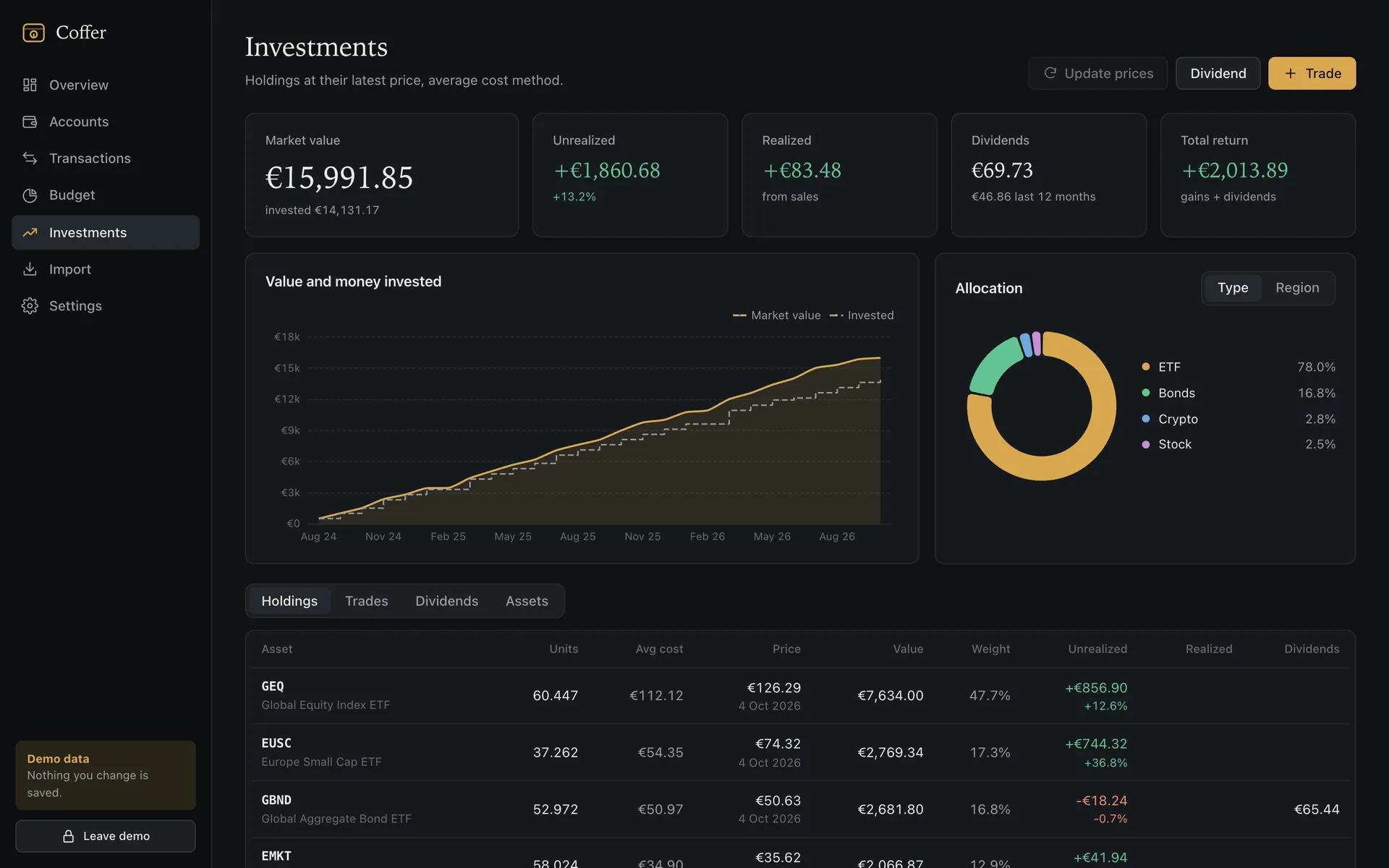Screen dimensions: 1389x868
Task: Click the Budget pie chart icon
Action: [30, 195]
